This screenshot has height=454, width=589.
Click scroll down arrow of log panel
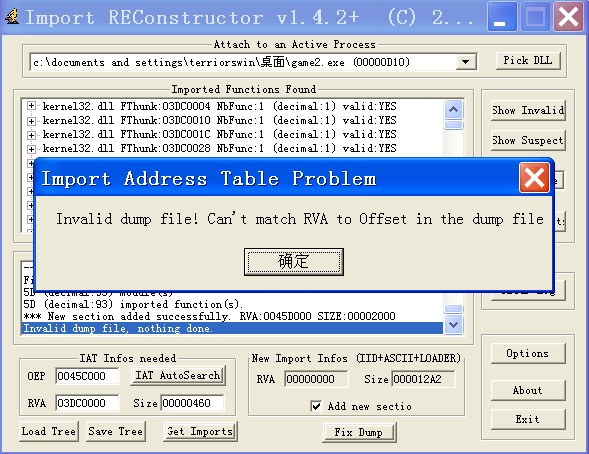click(x=453, y=324)
